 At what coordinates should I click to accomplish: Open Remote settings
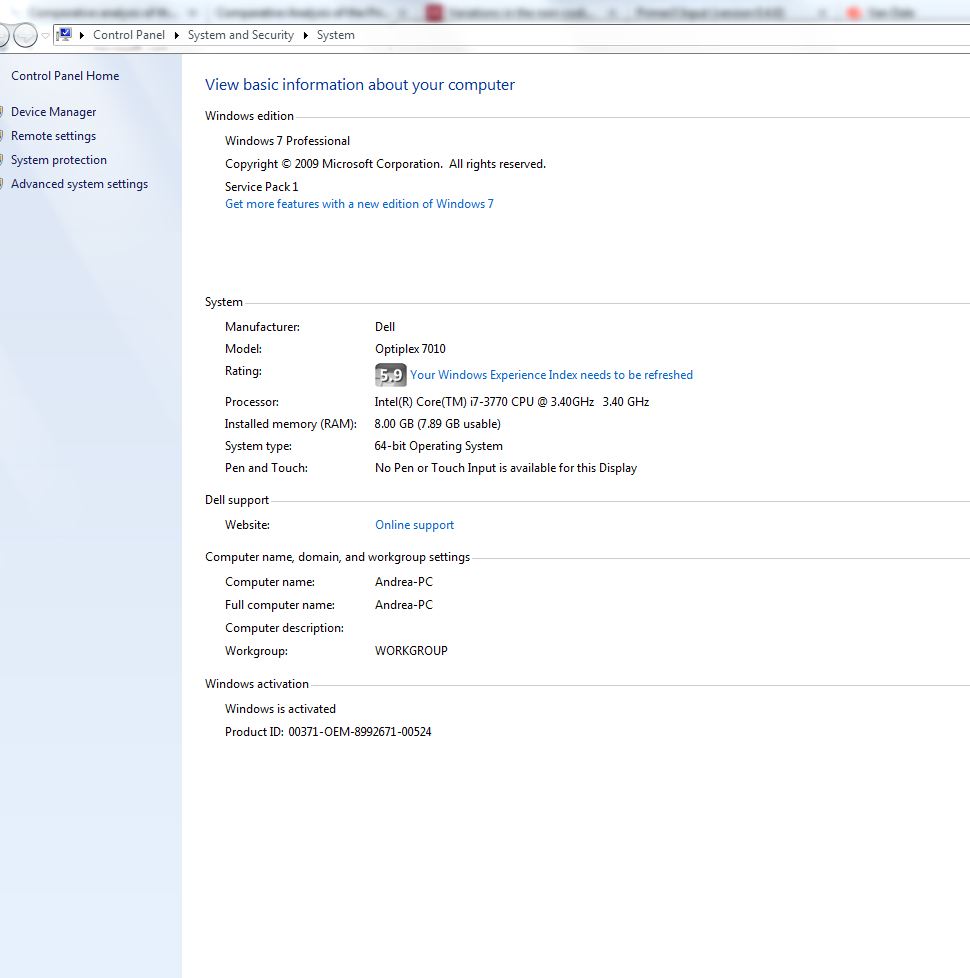(x=53, y=136)
